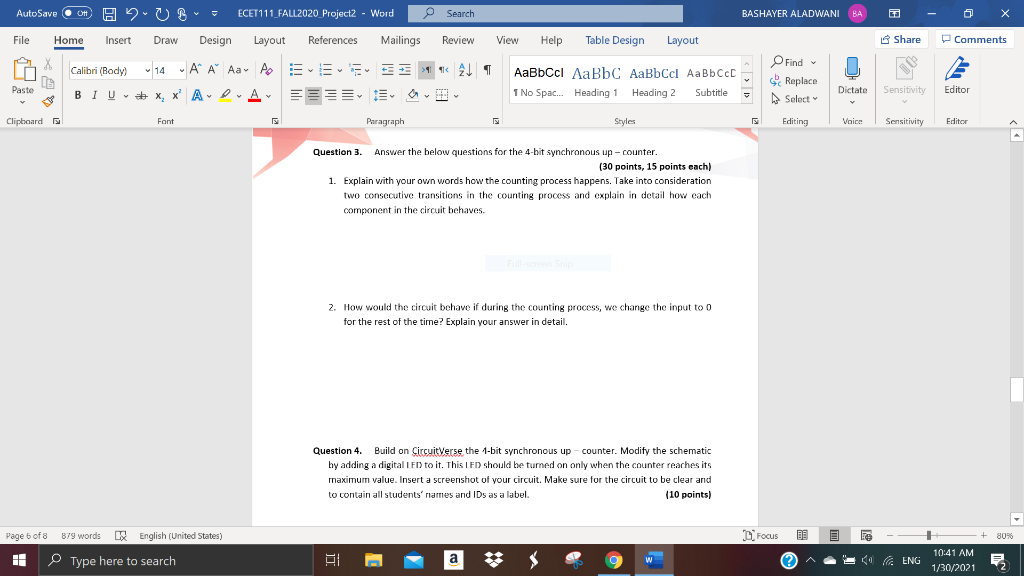Toggle bold formatting
Viewport: 1024px width, 576px height.
[77, 94]
